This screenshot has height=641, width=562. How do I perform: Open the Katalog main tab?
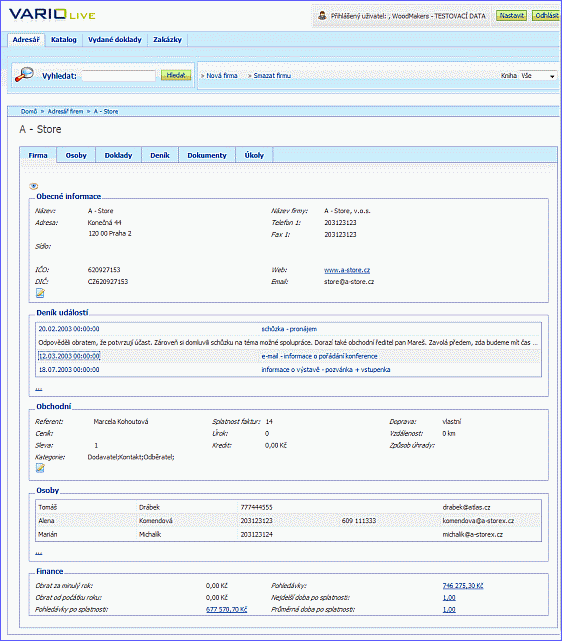tap(64, 40)
